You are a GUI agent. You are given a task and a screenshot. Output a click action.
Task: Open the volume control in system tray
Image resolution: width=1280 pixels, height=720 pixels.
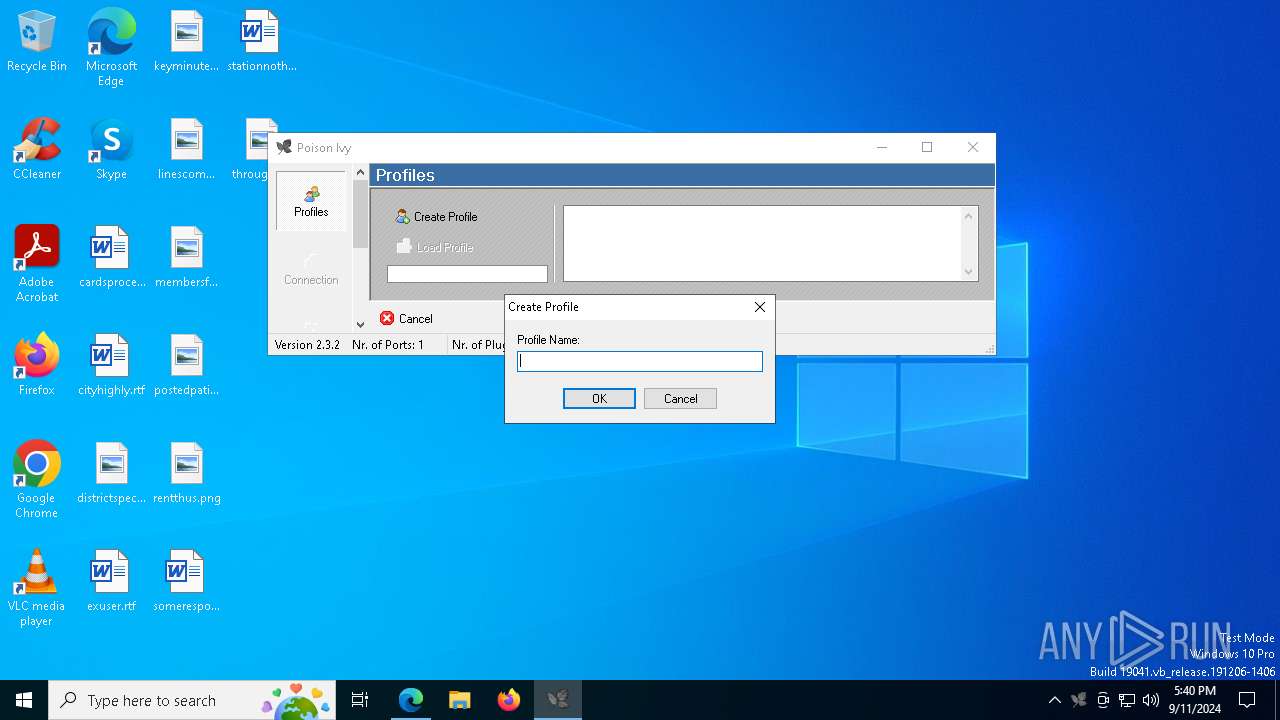tap(1151, 700)
